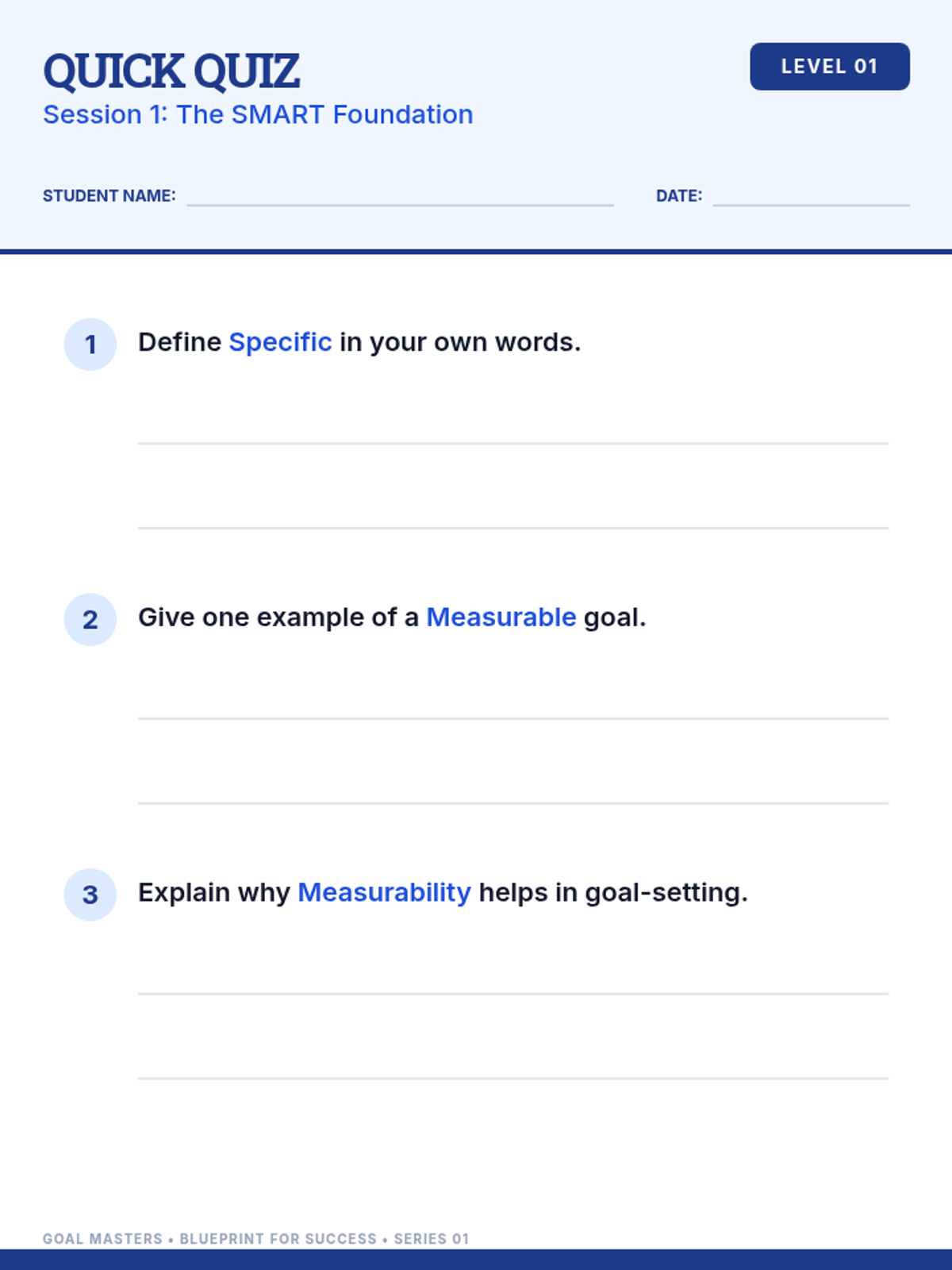Click the STUDENT NAME label
This screenshot has width=952, height=1270.
pos(109,196)
